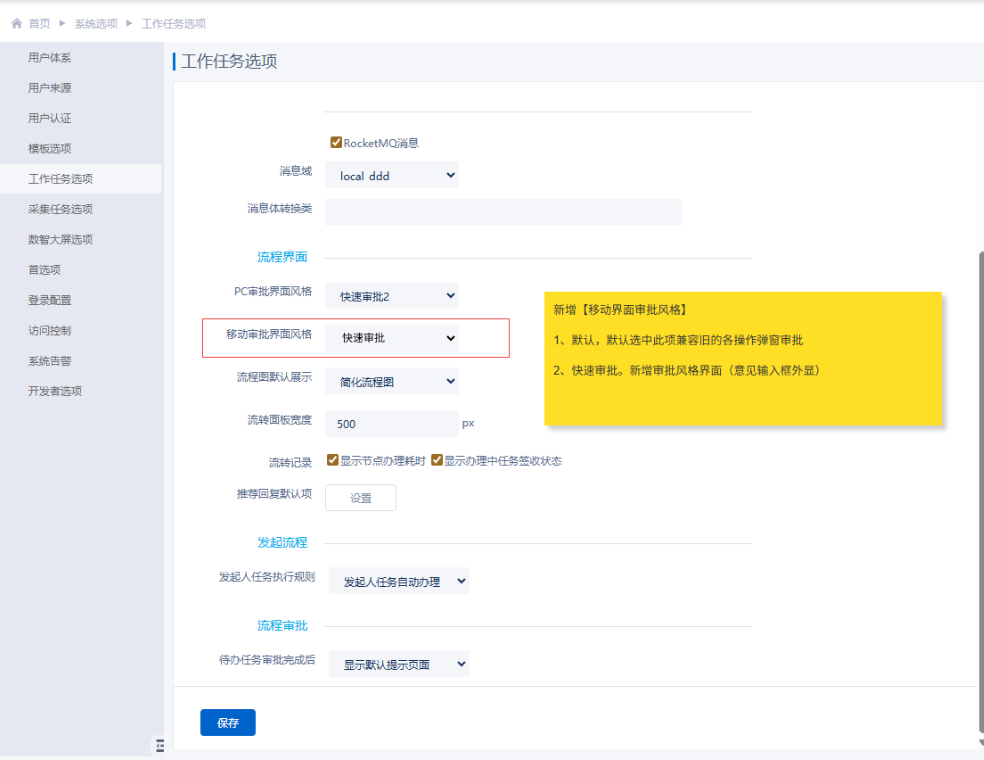
Task: Click the sidebar collapse icon at bottom
Action: pos(160,745)
